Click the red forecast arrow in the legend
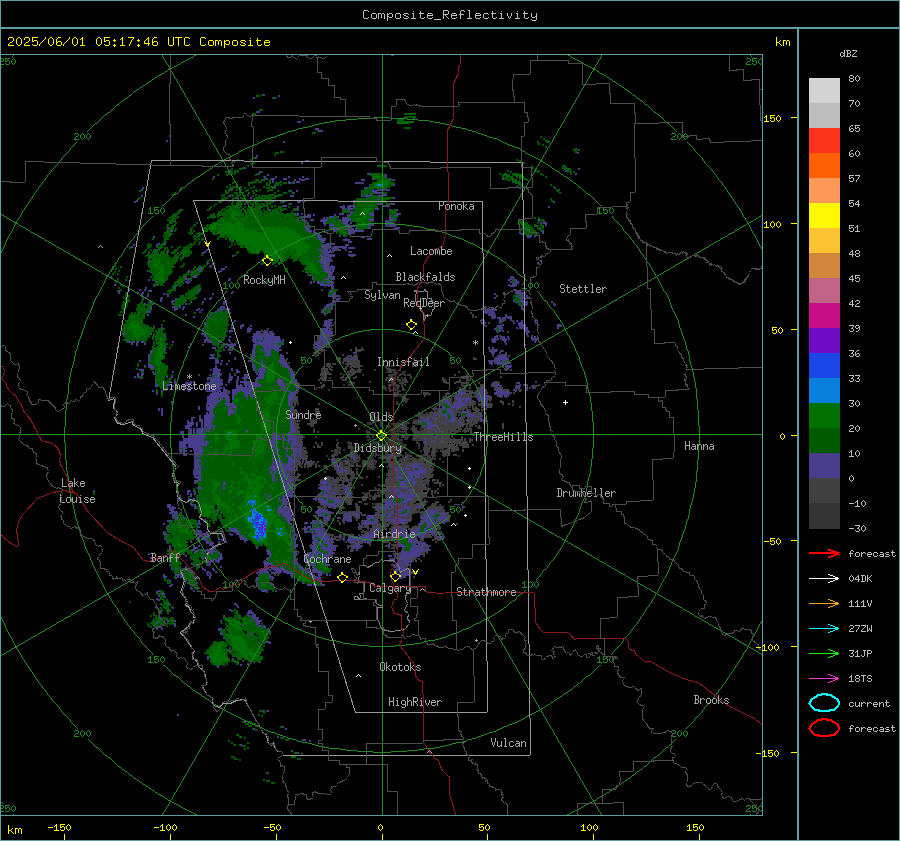This screenshot has height=841, width=900. 824,553
